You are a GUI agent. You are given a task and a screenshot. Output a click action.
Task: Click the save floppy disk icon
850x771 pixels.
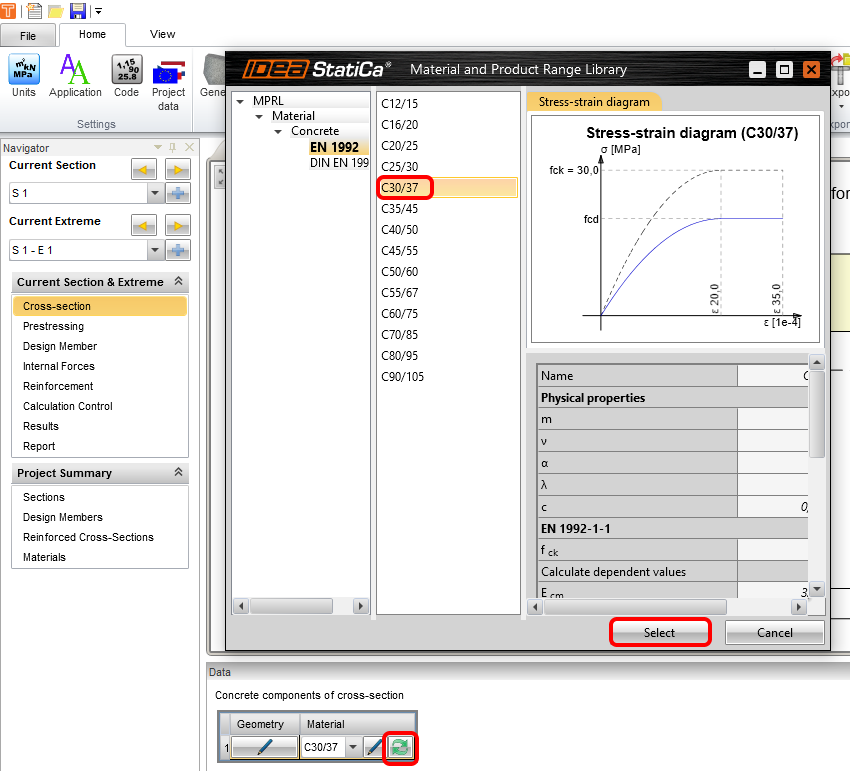point(78,11)
